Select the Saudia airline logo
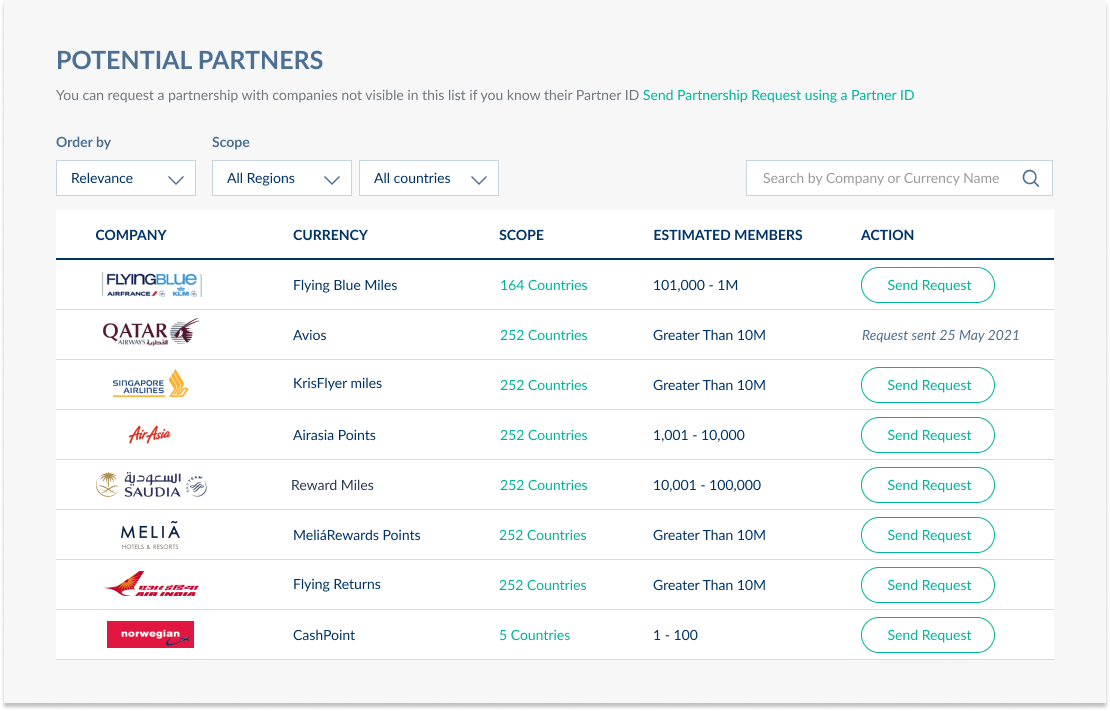Image resolution: width=1110 pixels, height=711 pixels. point(150,484)
